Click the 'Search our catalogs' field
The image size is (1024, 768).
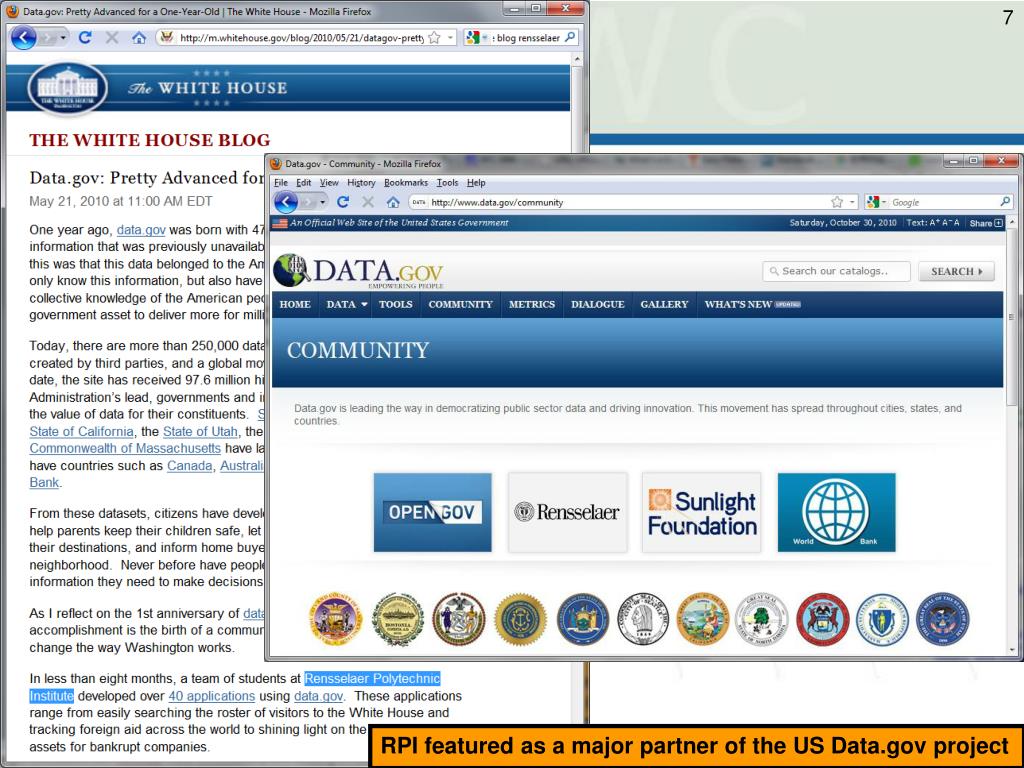coord(836,271)
